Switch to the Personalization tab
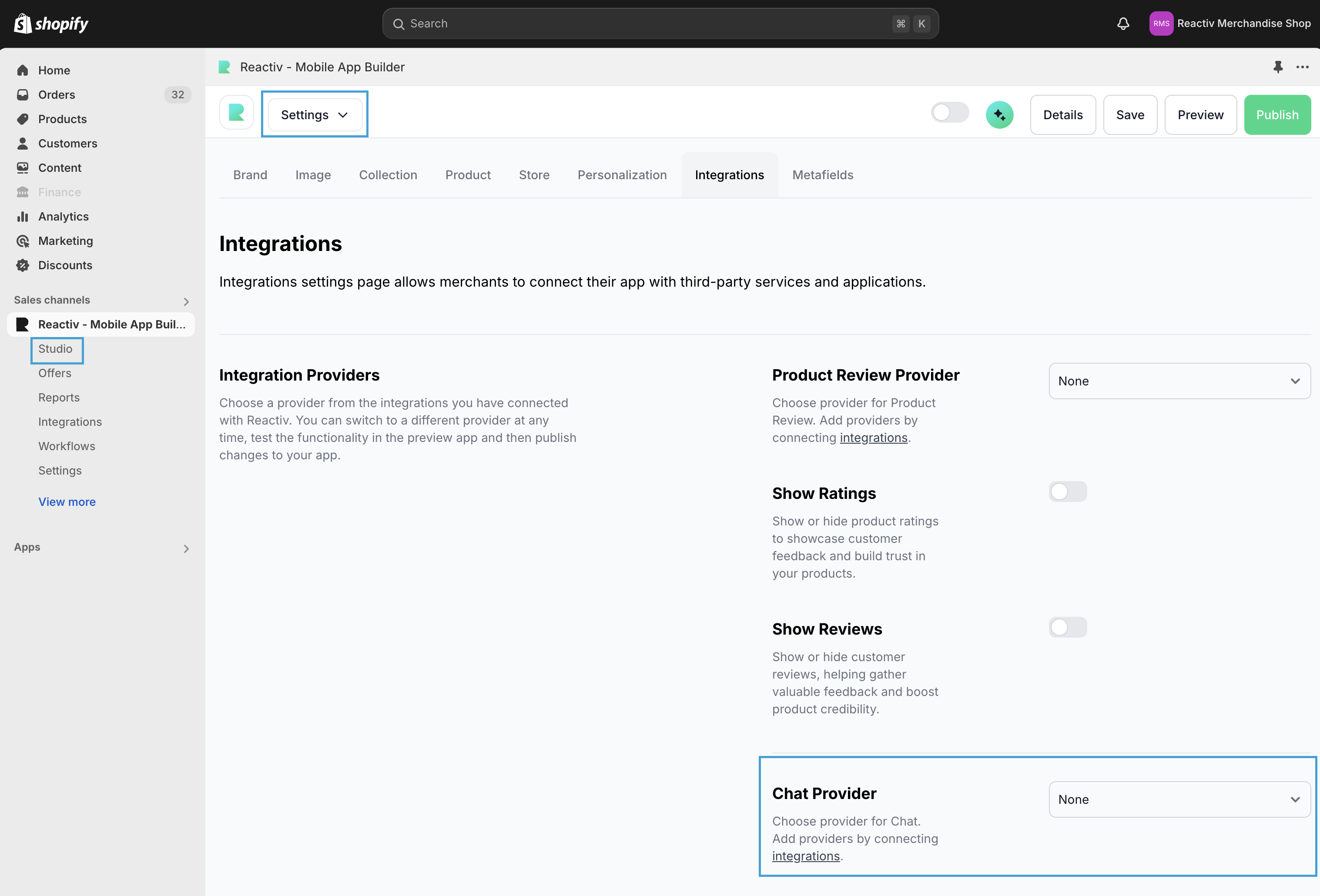Screen dimensions: 1320x896 coord(622,175)
